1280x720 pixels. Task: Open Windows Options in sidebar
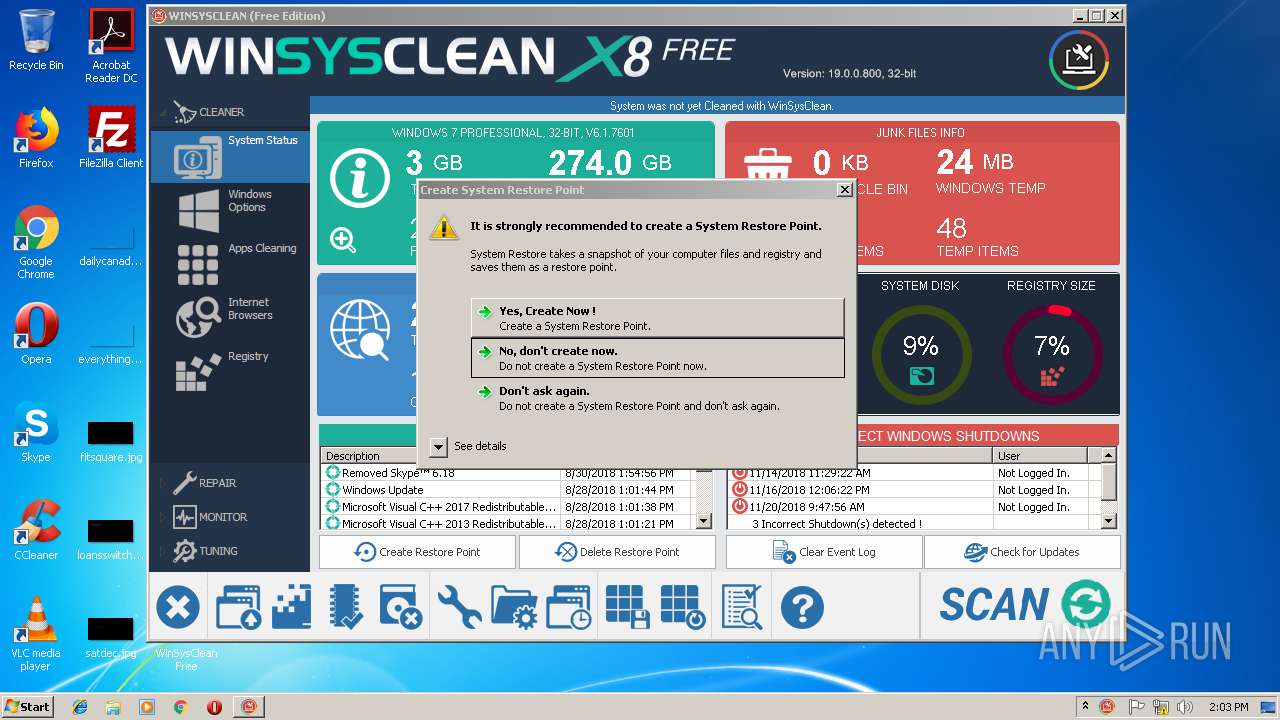pos(230,209)
